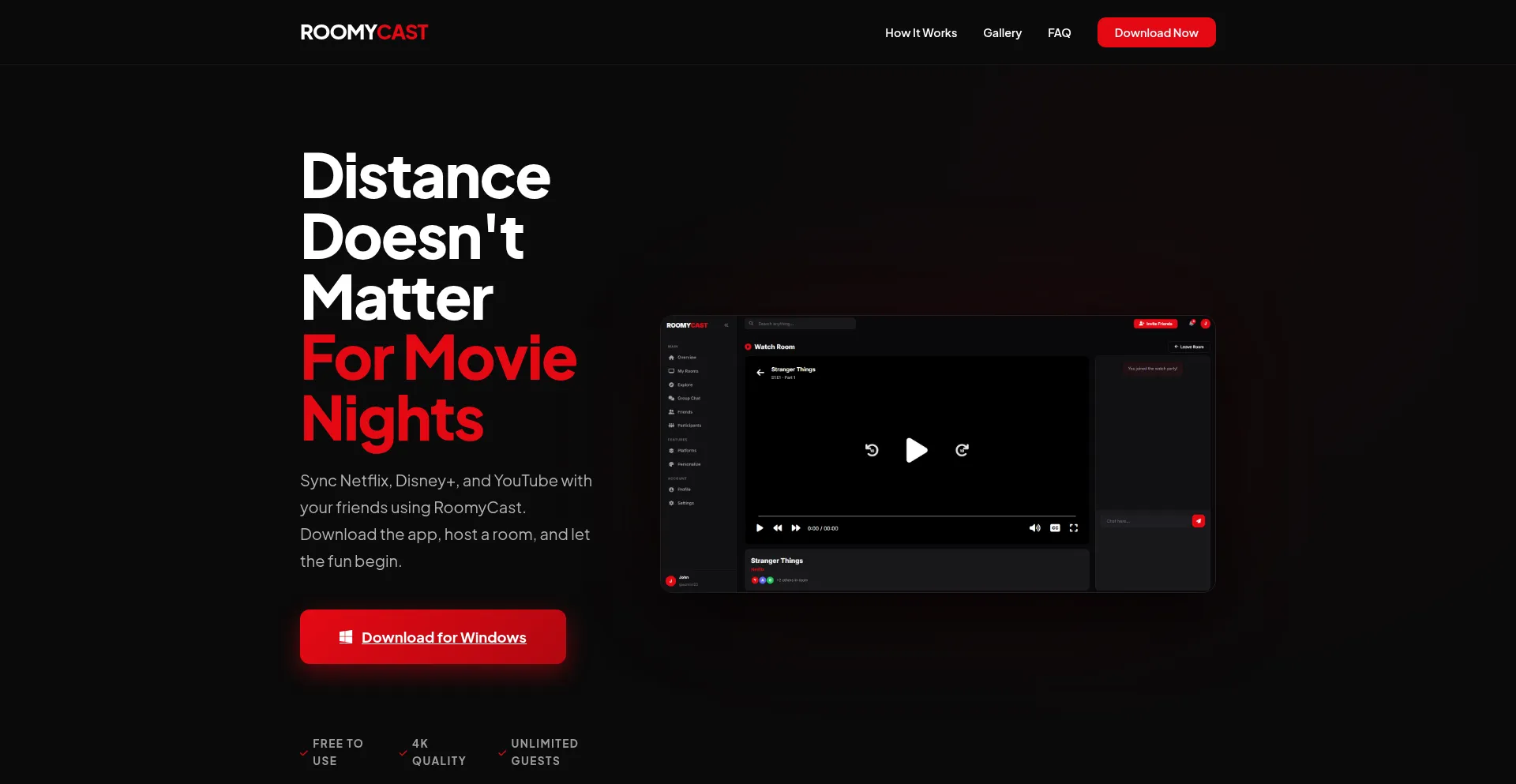Click the fast-forward icon in player bar
This screenshot has width=1516, height=784.
coord(796,528)
